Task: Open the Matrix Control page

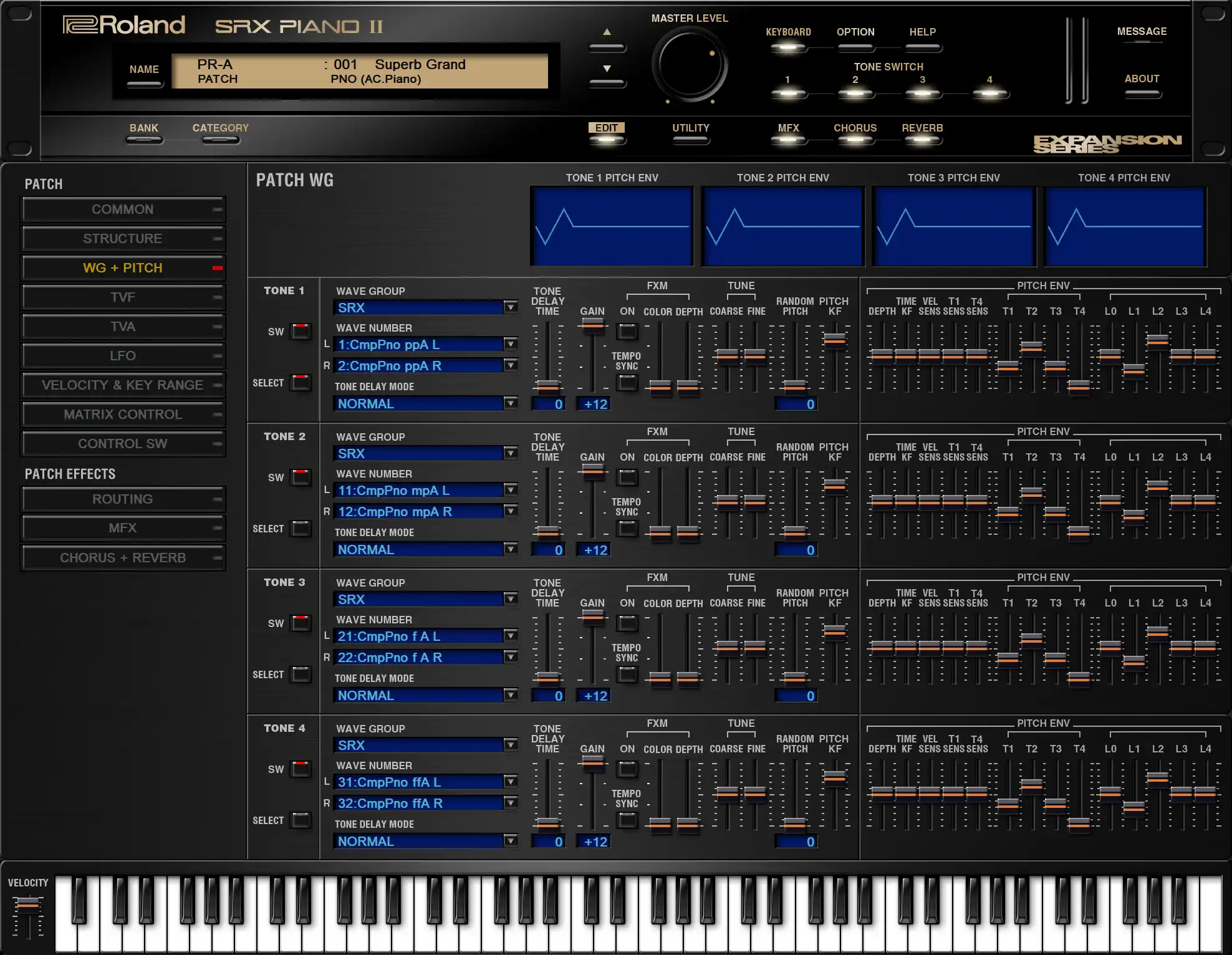Action: (x=123, y=415)
